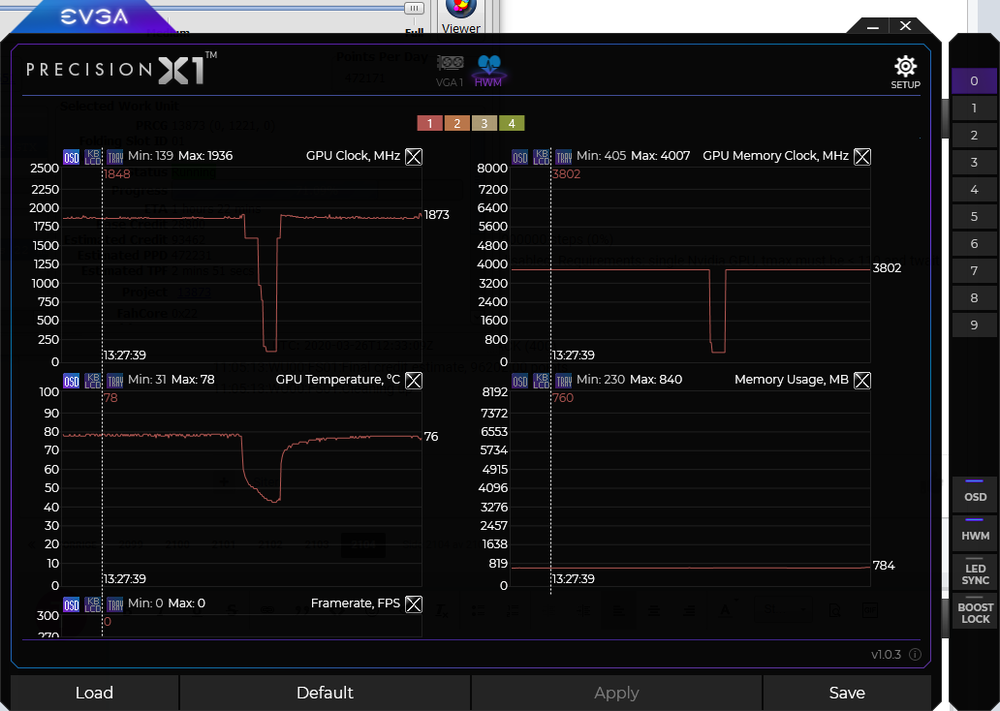Click the Apply button

coord(616,693)
